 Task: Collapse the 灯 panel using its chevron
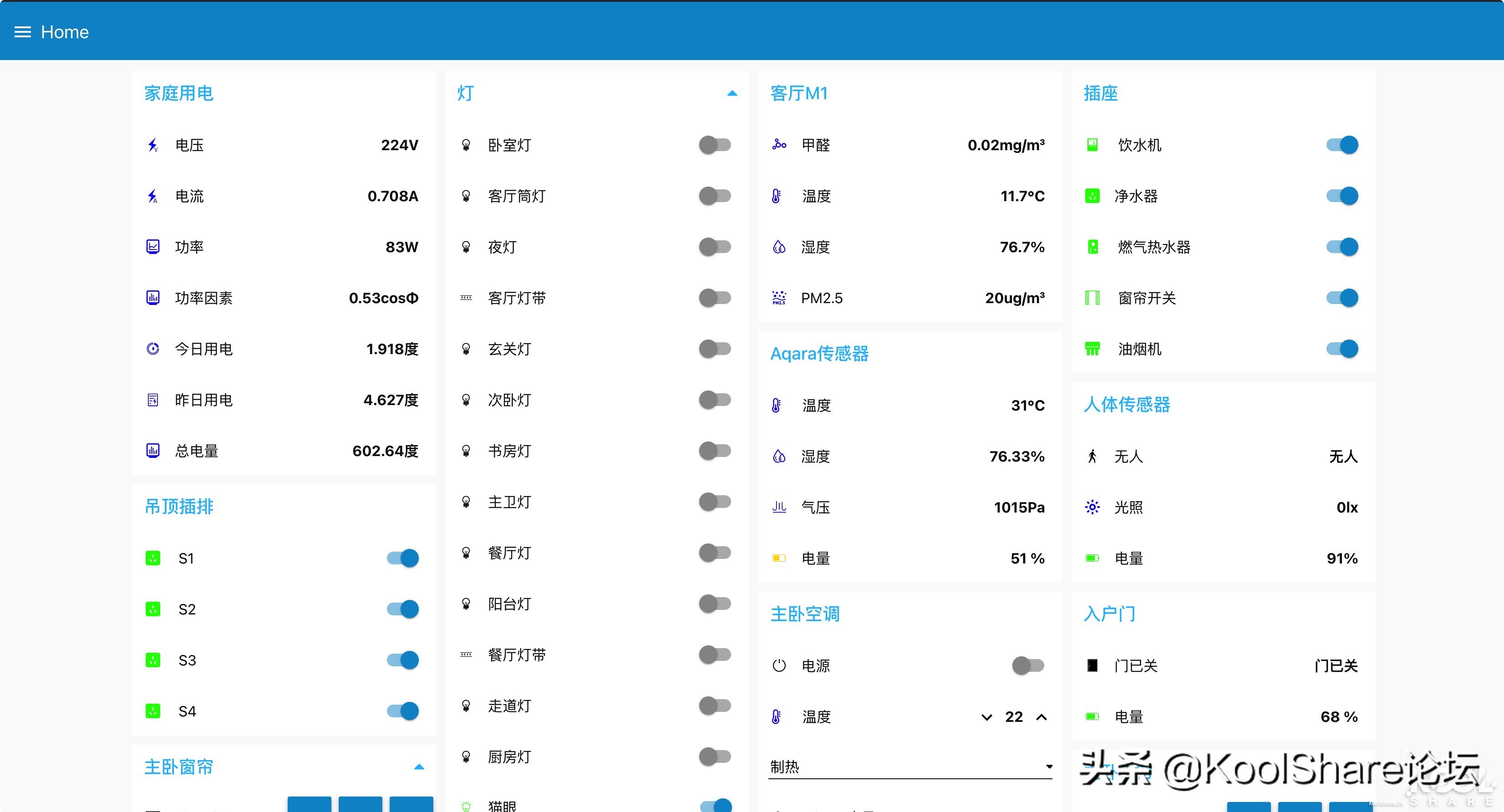click(731, 93)
